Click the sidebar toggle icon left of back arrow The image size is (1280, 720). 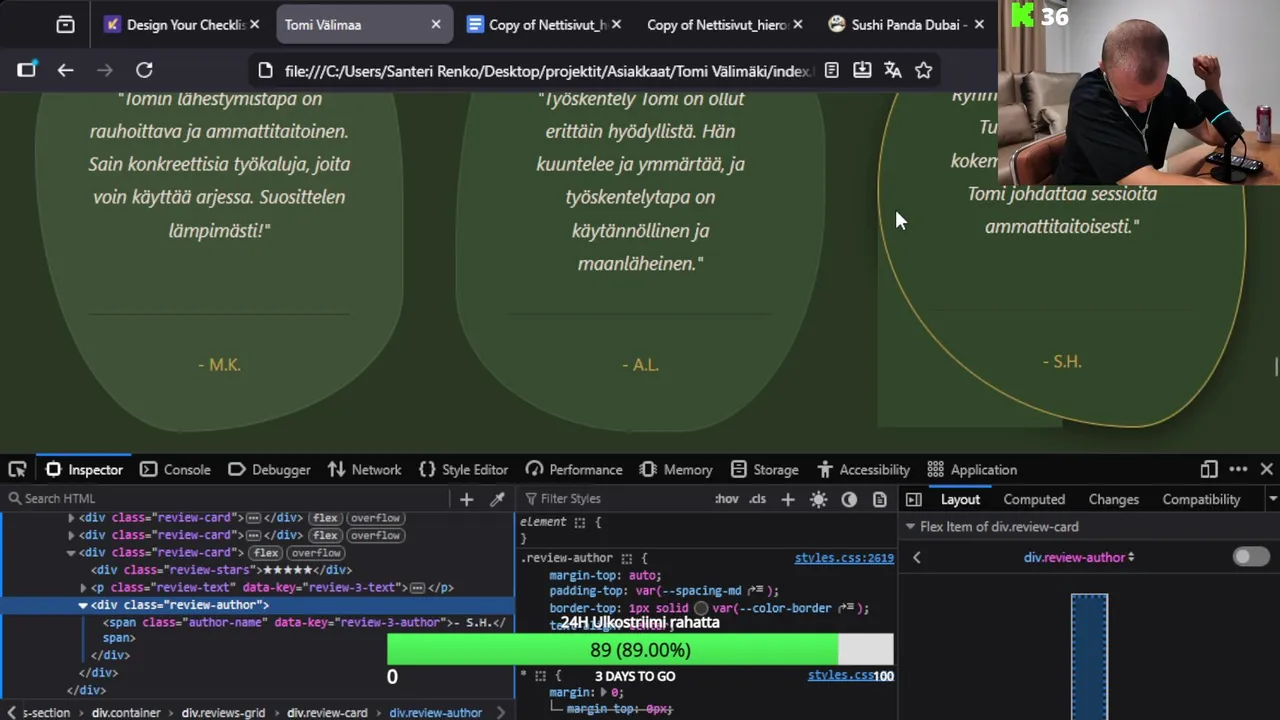(26, 70)
